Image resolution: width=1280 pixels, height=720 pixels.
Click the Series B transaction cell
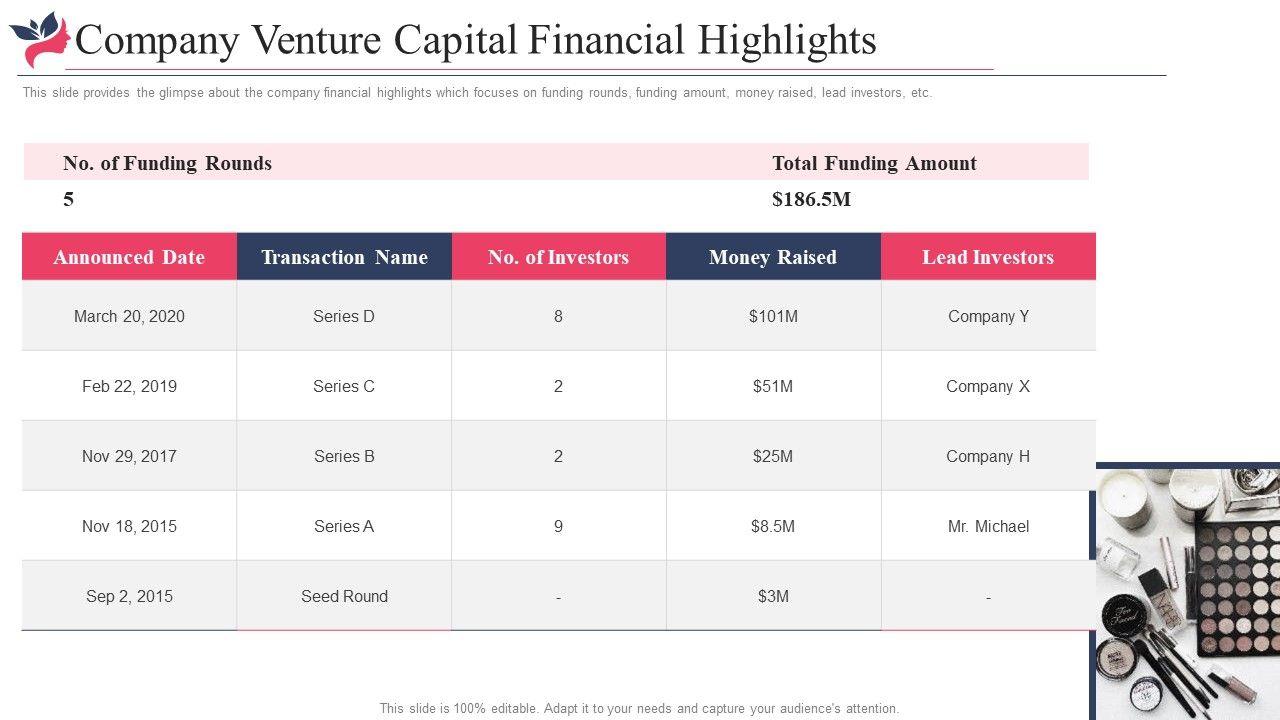344,456
